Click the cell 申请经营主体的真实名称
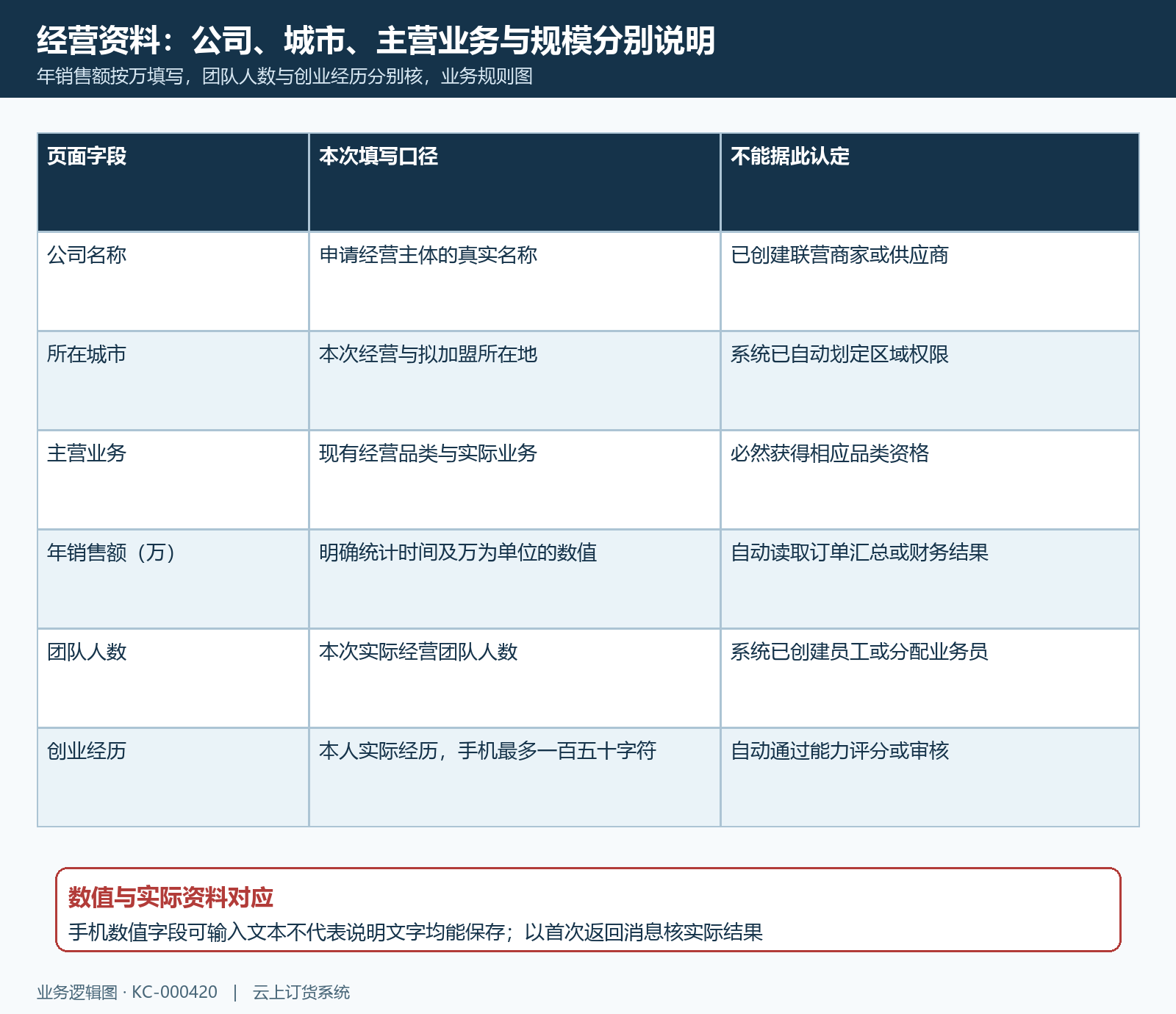This screenshot has height=1014, width=1176. point(514,281)
